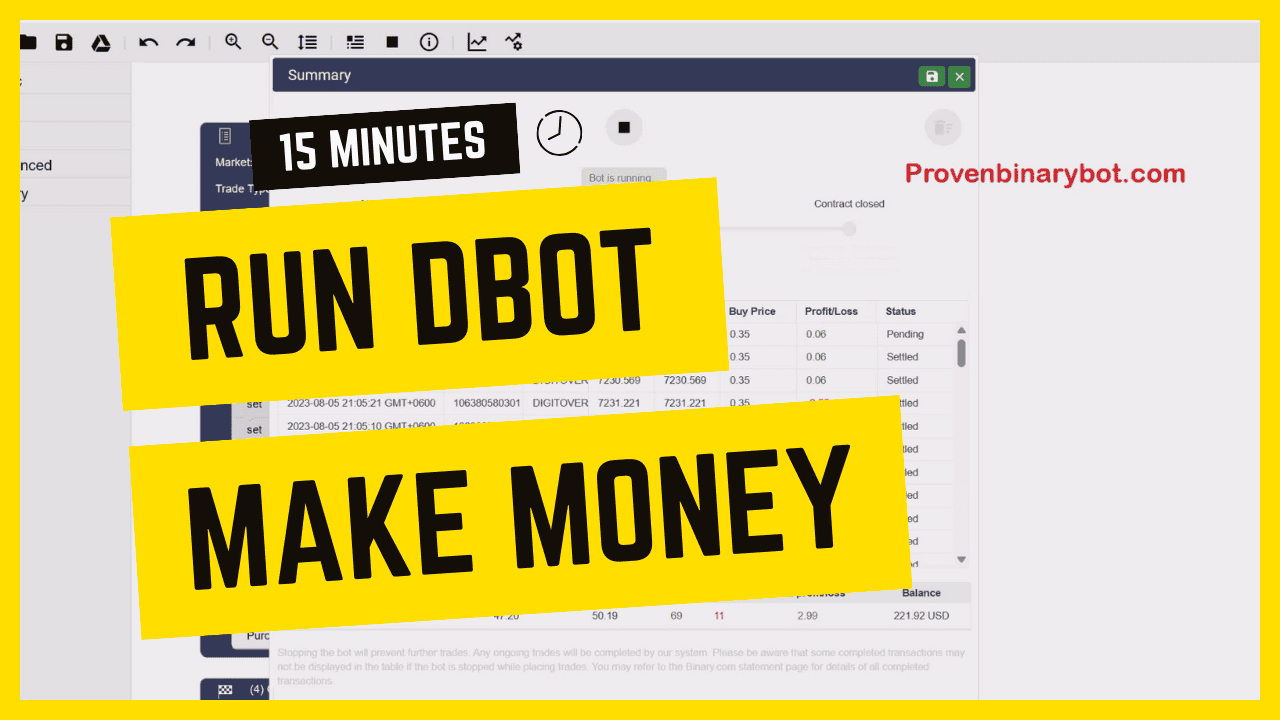
Task: Click the Status column header
Action: tap(901, 311)
